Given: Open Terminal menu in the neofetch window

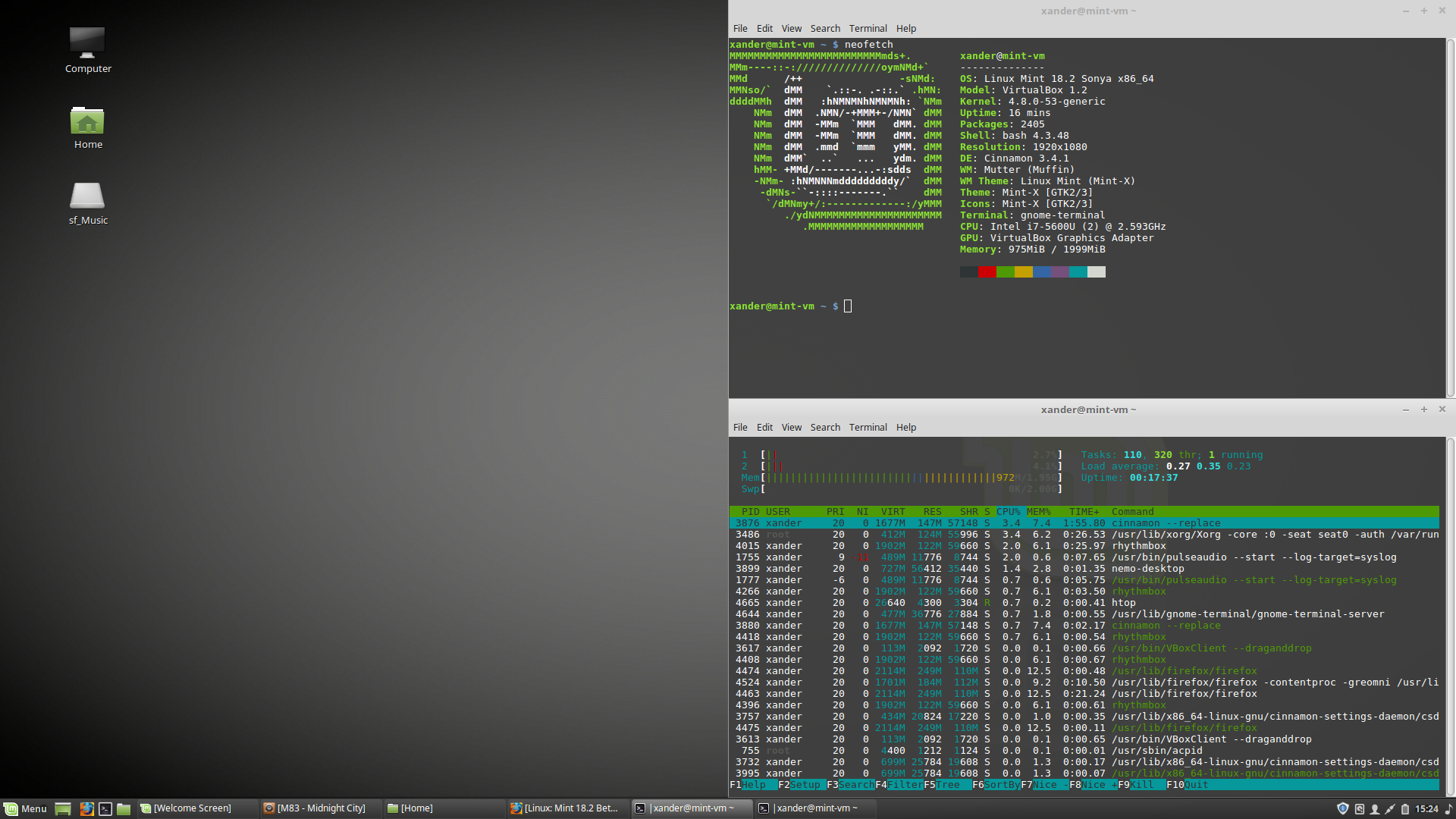Looking at the screenshot, I should (868, 28).
